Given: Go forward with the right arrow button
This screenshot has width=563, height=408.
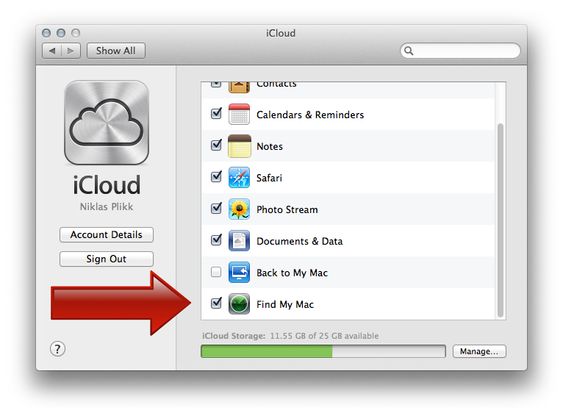Looking at the screenshot, I should (x=71, y=51).
